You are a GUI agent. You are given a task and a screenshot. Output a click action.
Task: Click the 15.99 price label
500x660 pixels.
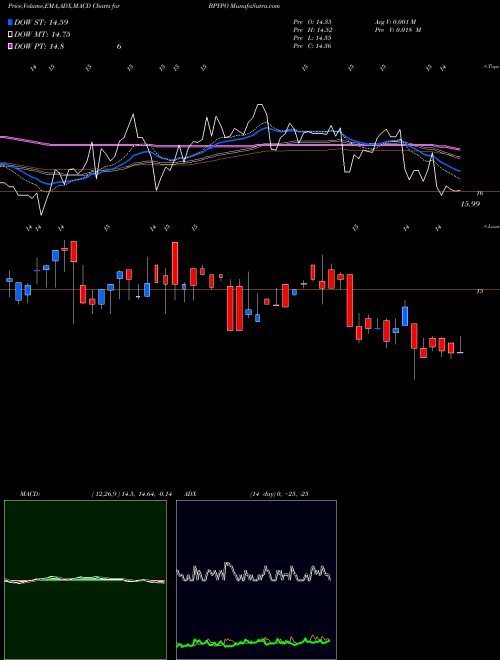tap(470, 204)
